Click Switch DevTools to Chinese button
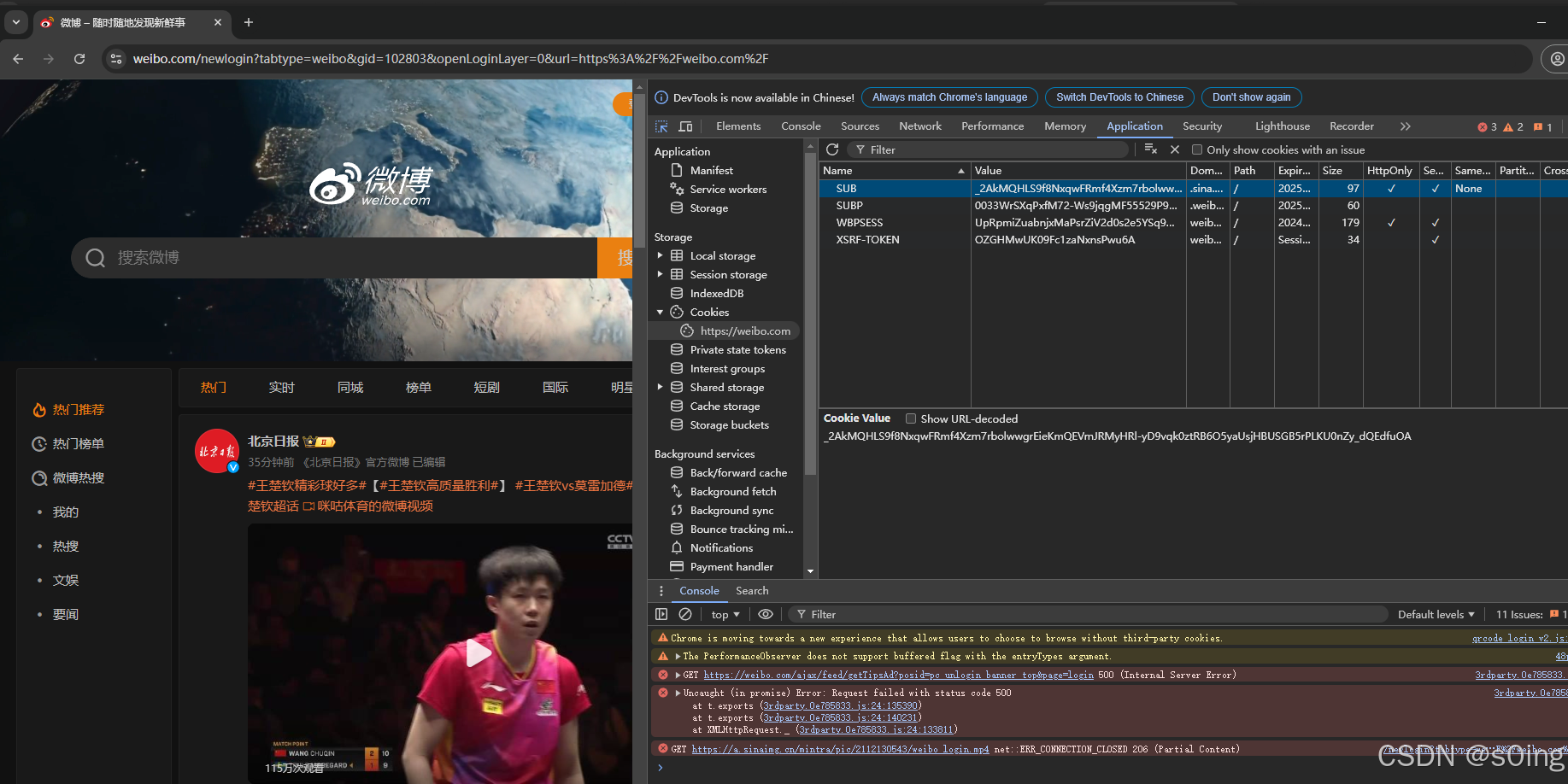Screen dimensions: 1568x784 [x=1119, y=97]
